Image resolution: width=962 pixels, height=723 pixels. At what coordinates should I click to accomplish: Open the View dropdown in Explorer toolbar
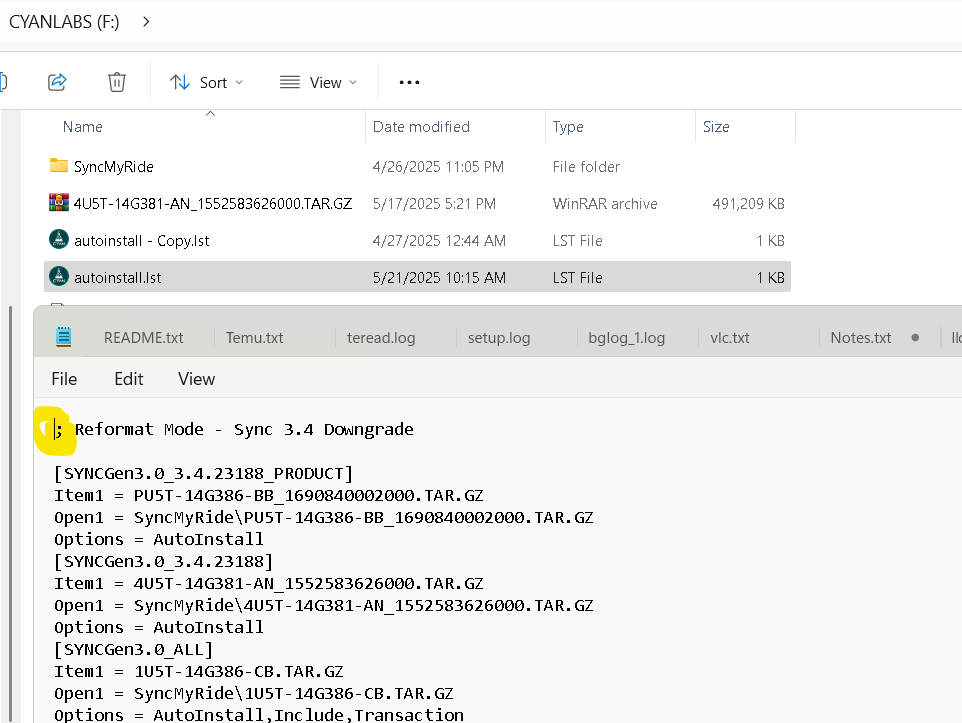click(x=318, y=82)
